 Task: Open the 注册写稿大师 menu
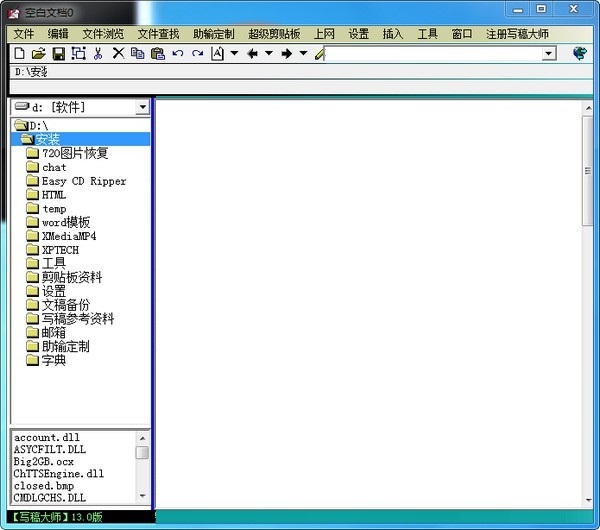519,33
